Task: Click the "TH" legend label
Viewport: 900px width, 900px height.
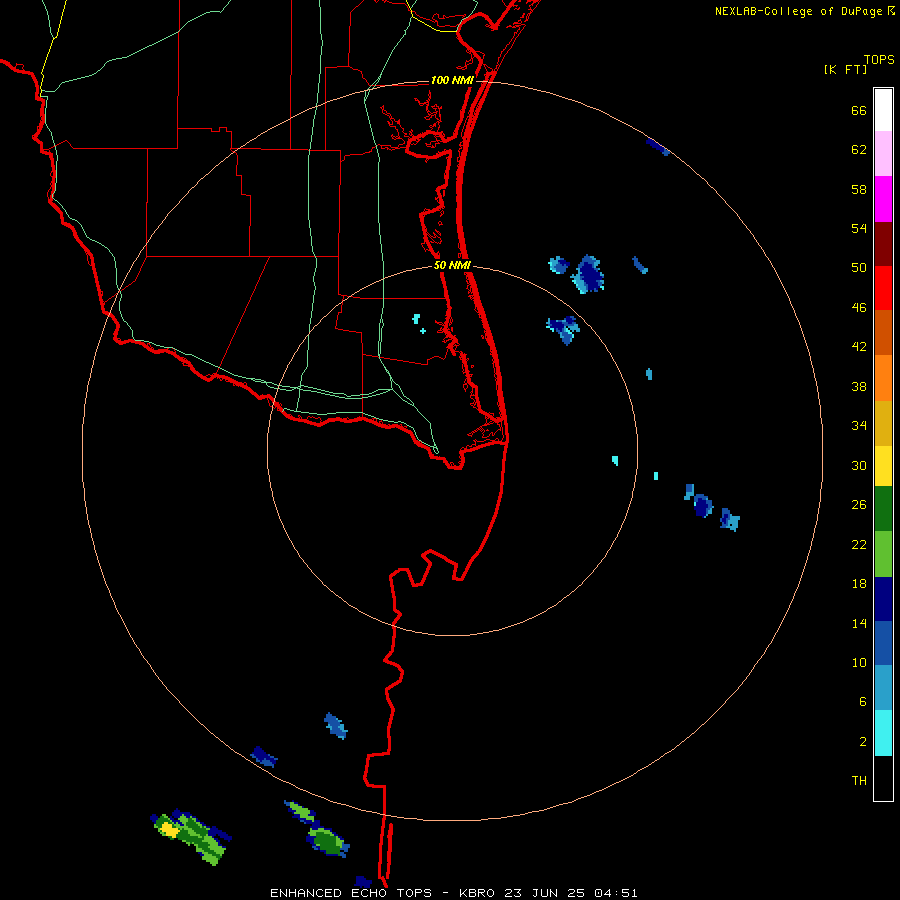Action: click(x=859, y=781)
